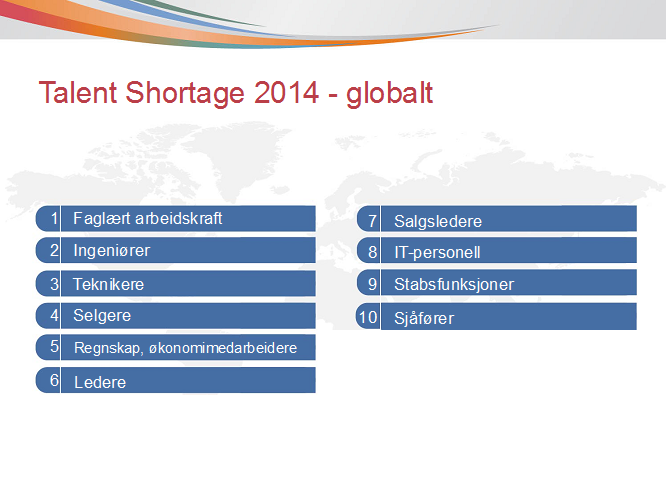Select the slide title 'Talent Shortage 2014 - globalt'

click(236, 93)
